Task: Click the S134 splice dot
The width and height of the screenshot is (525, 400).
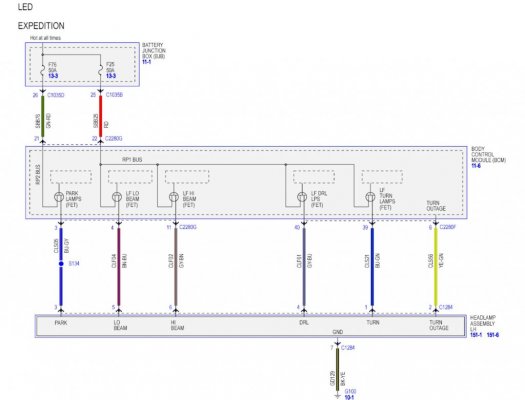Action: pyautogui.click(x=61, y=264)
